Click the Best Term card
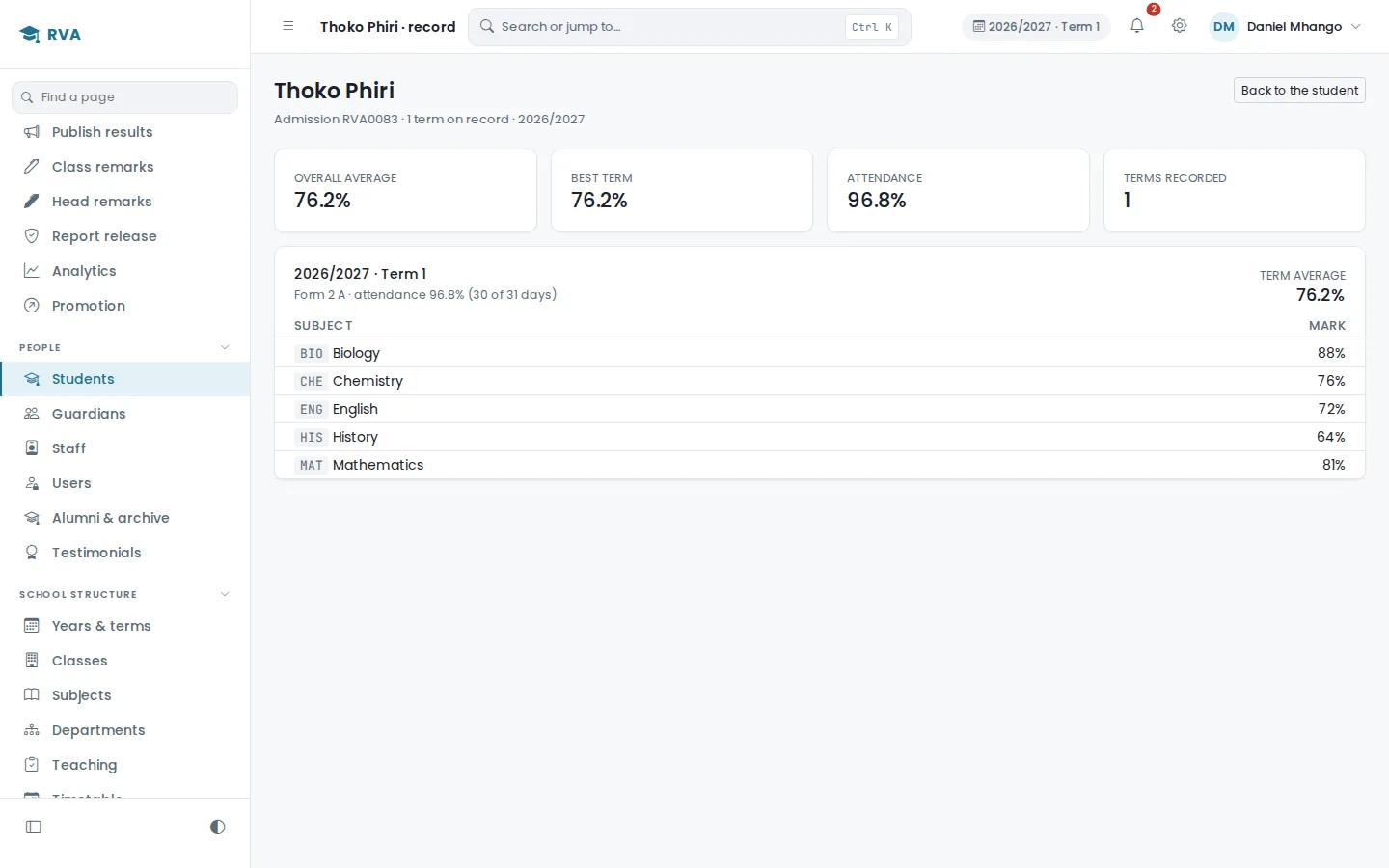The image size is (1389, 868). [x=682, y=190]
